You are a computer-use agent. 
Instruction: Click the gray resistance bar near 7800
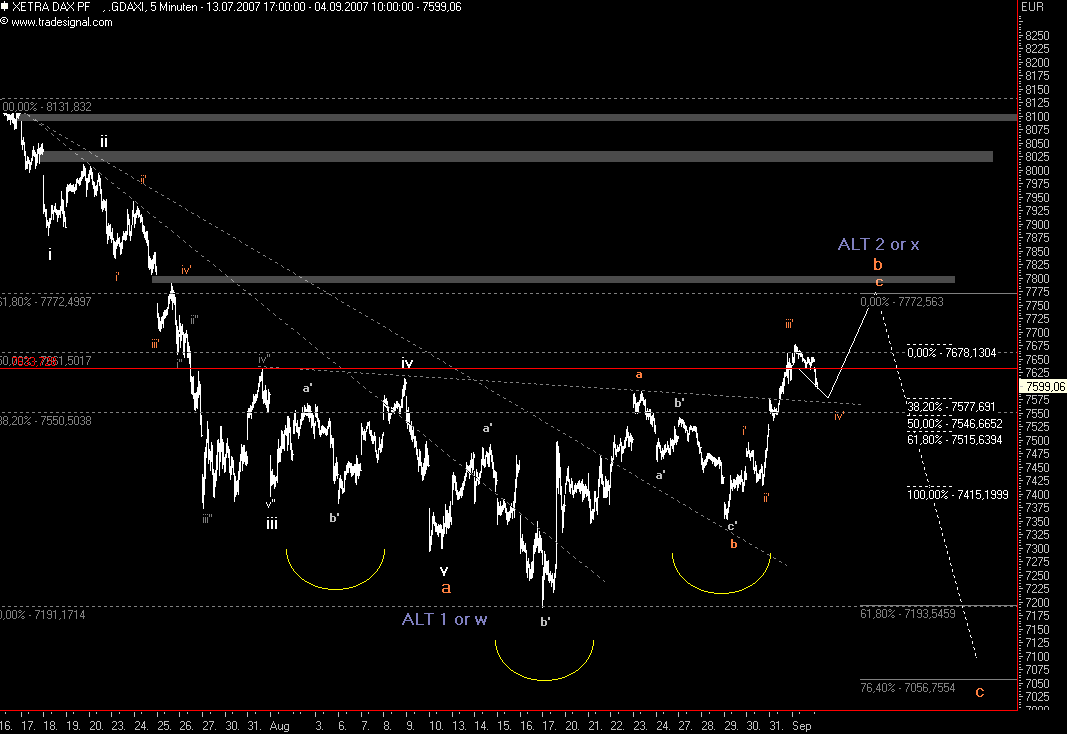(553, 279)
